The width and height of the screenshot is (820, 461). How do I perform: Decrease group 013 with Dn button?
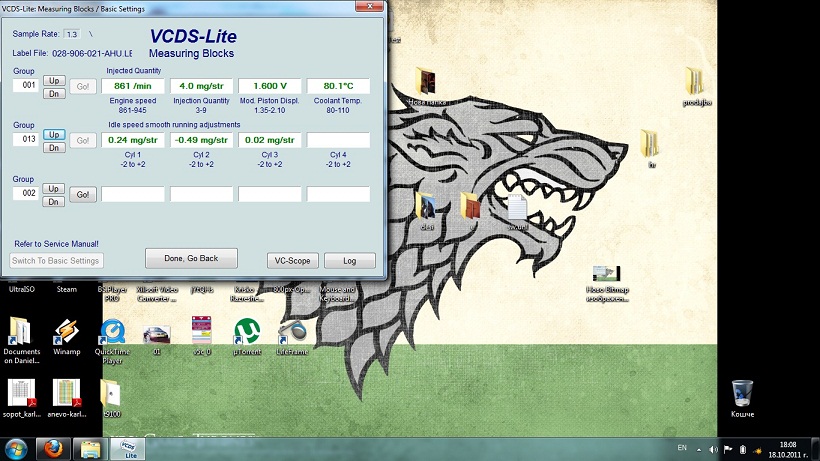[54, 147]
